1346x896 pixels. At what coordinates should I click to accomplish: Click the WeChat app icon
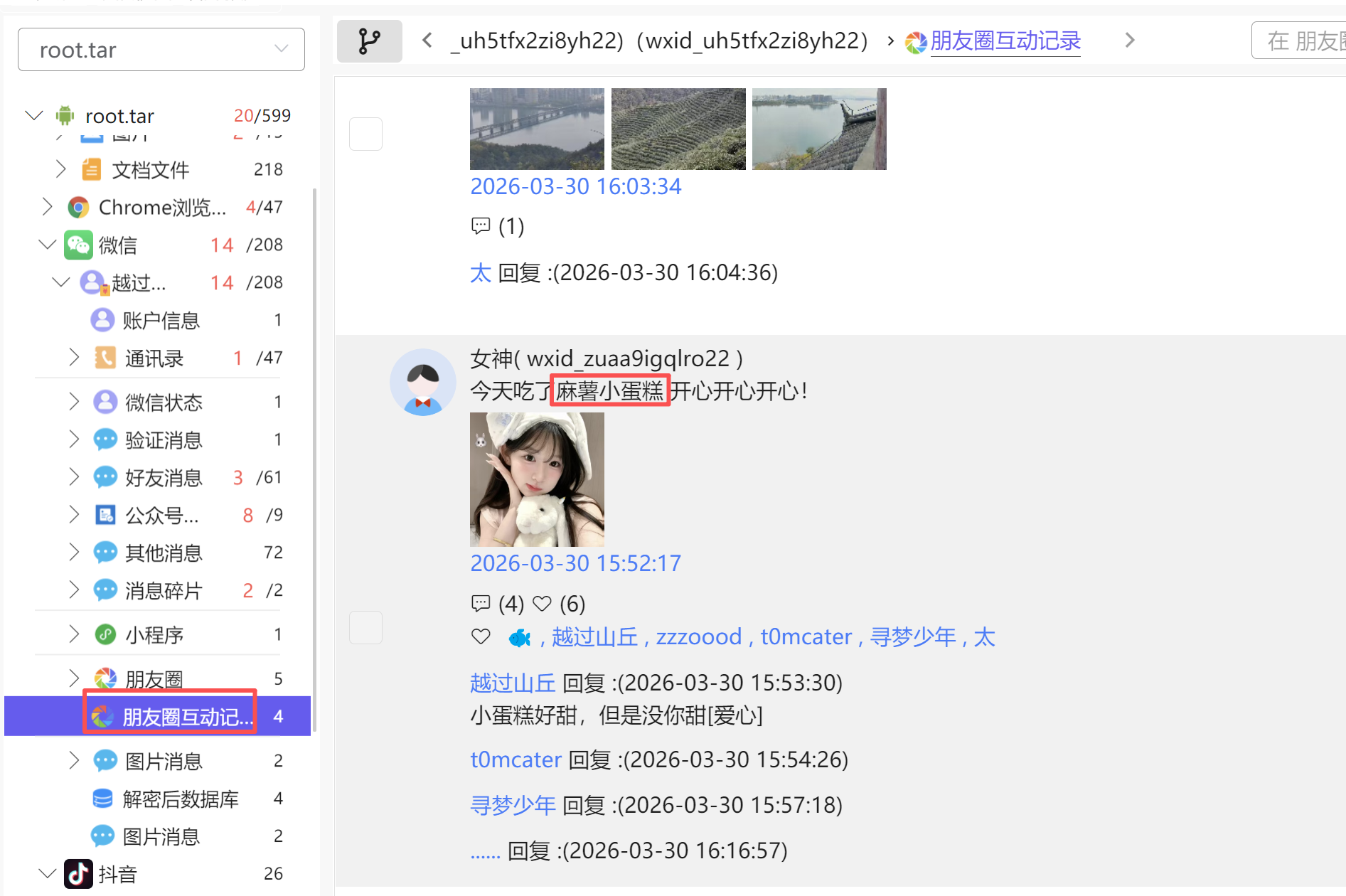coord(78,245)
